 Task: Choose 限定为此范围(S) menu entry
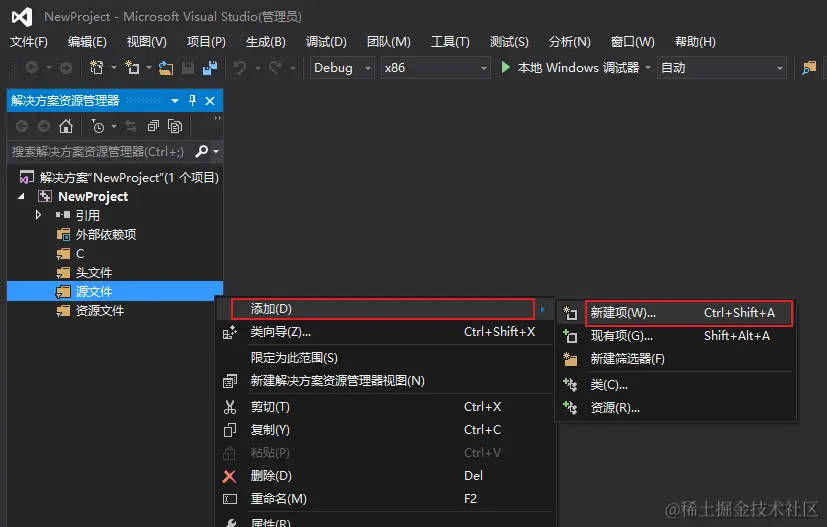tap(386, 358)
